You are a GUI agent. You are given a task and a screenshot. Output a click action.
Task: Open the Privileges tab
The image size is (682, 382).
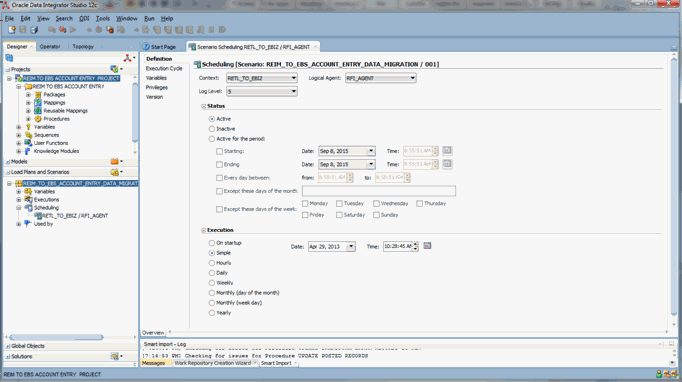tap(157, 87)
